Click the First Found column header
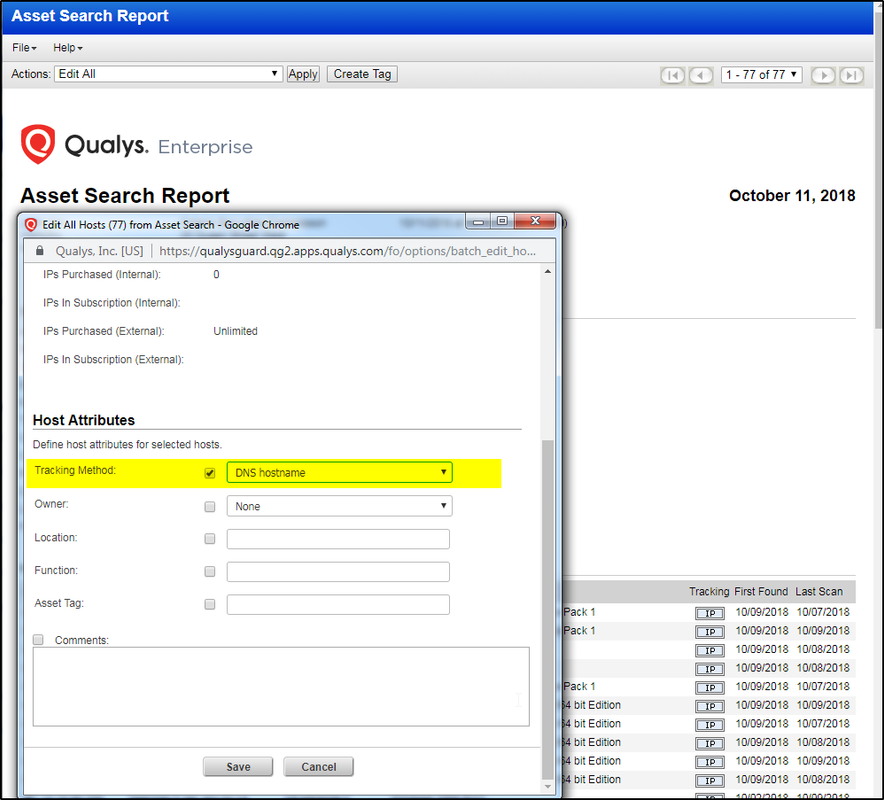Viewport: 884px width, 800px height. click(761, 591)
